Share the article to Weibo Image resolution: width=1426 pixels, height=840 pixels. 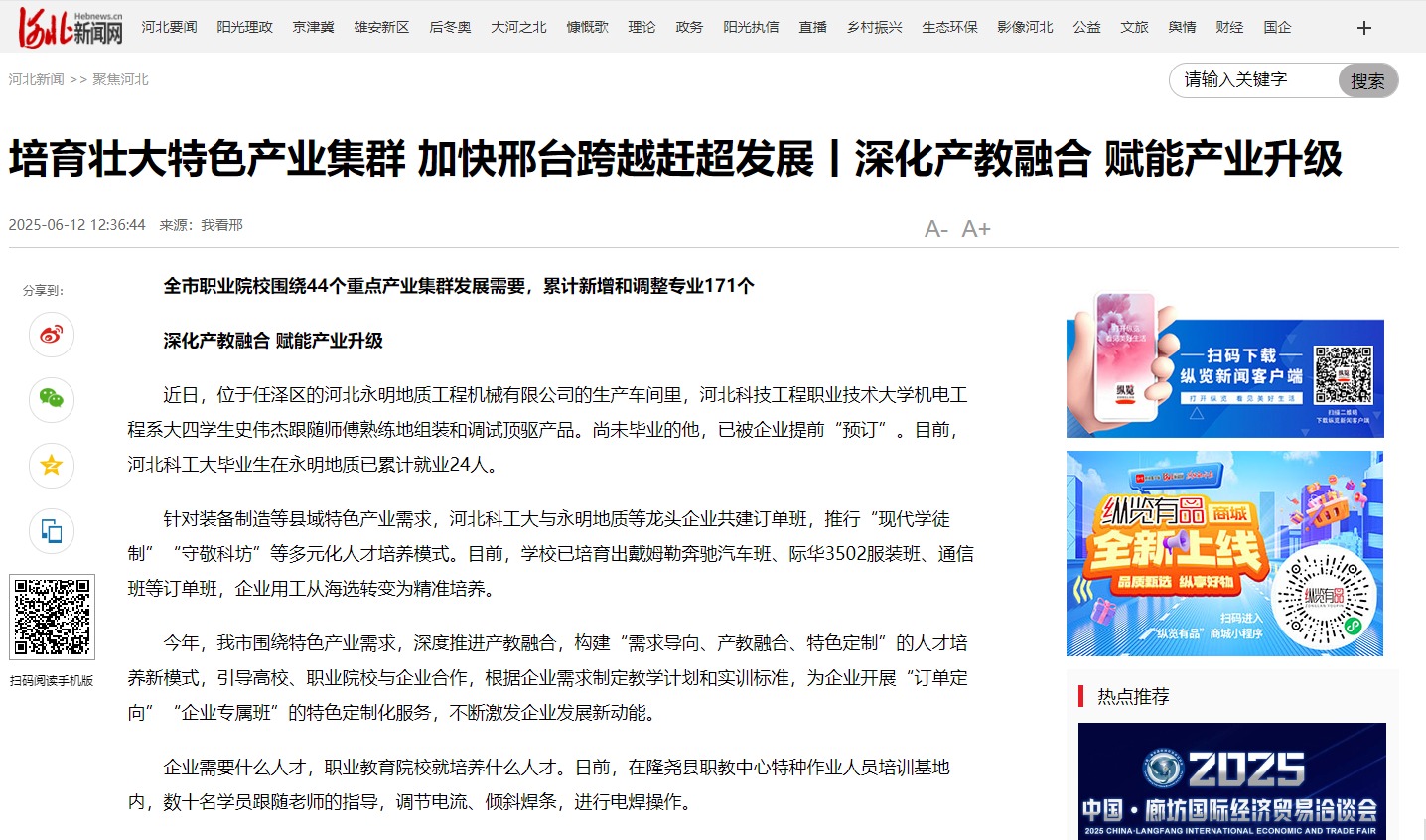point(51,335)
